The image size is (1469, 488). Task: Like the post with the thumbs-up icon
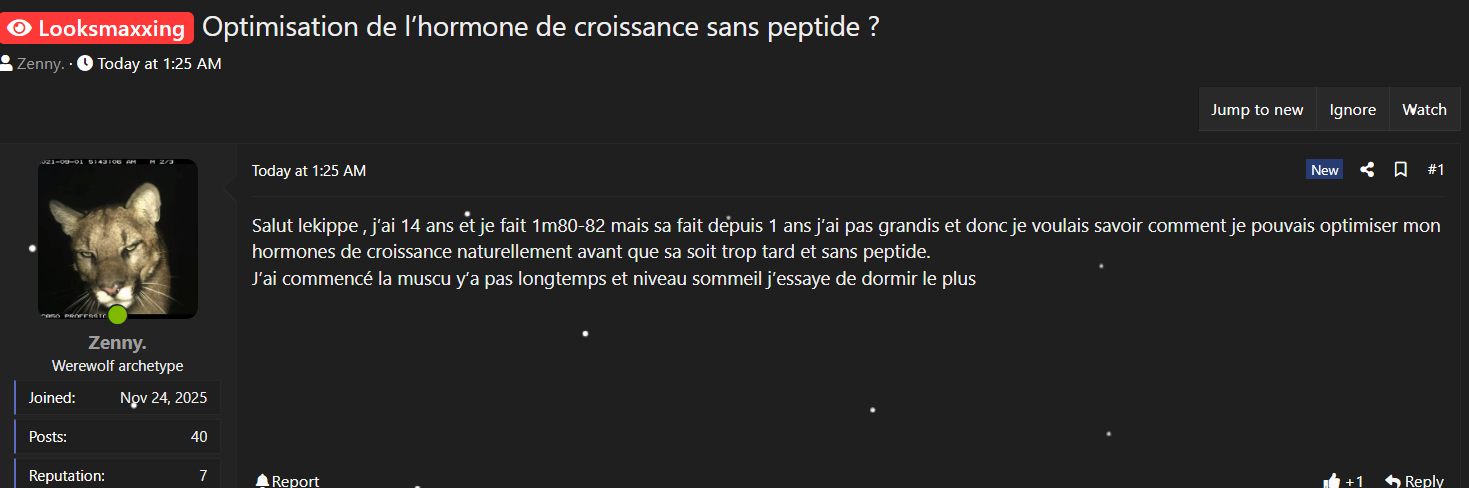click(1332, 481)
